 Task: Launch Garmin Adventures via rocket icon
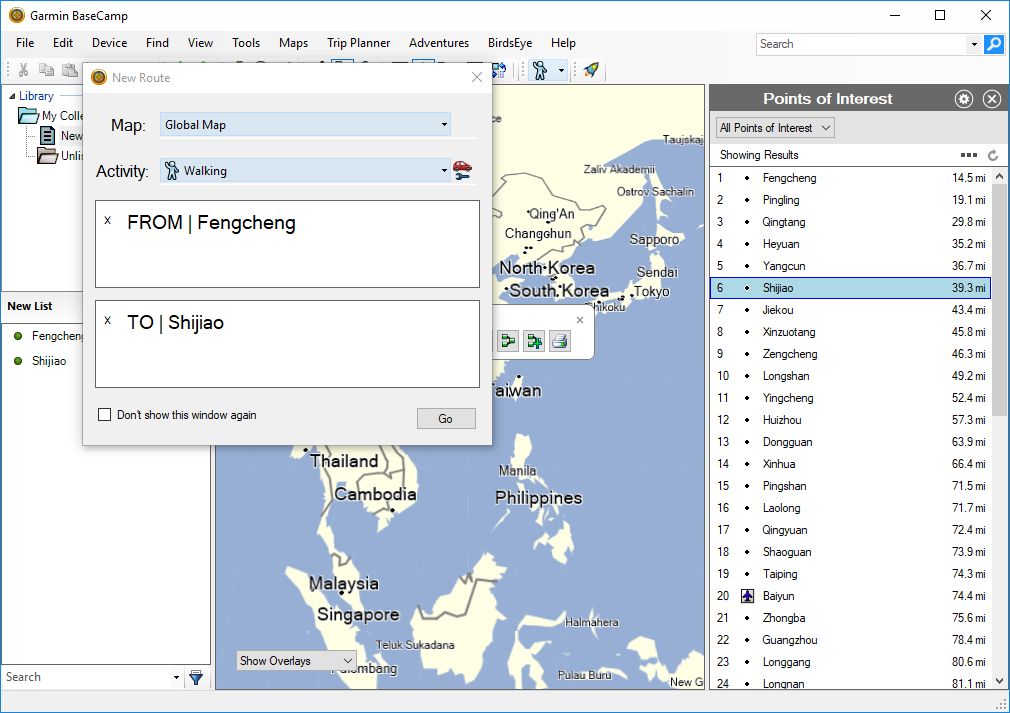pos(591,70)
